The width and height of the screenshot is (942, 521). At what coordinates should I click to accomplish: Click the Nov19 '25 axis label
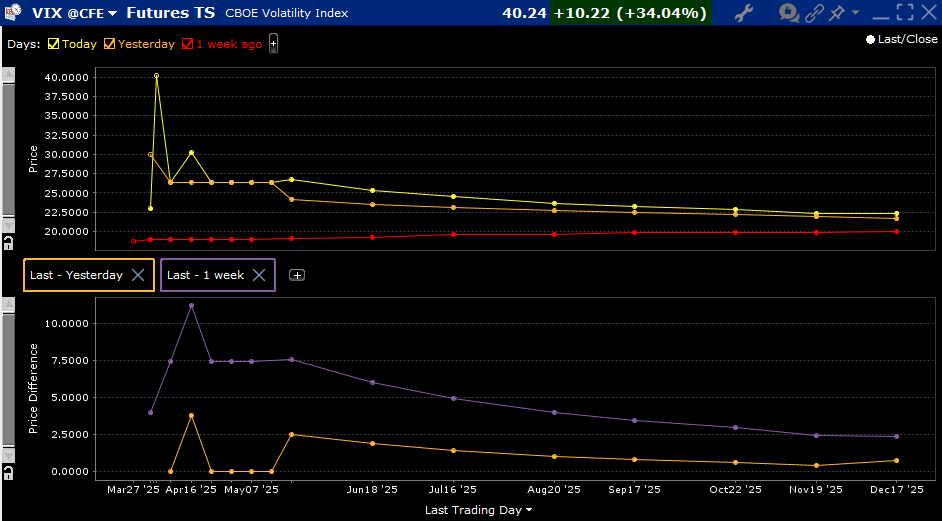816,490
